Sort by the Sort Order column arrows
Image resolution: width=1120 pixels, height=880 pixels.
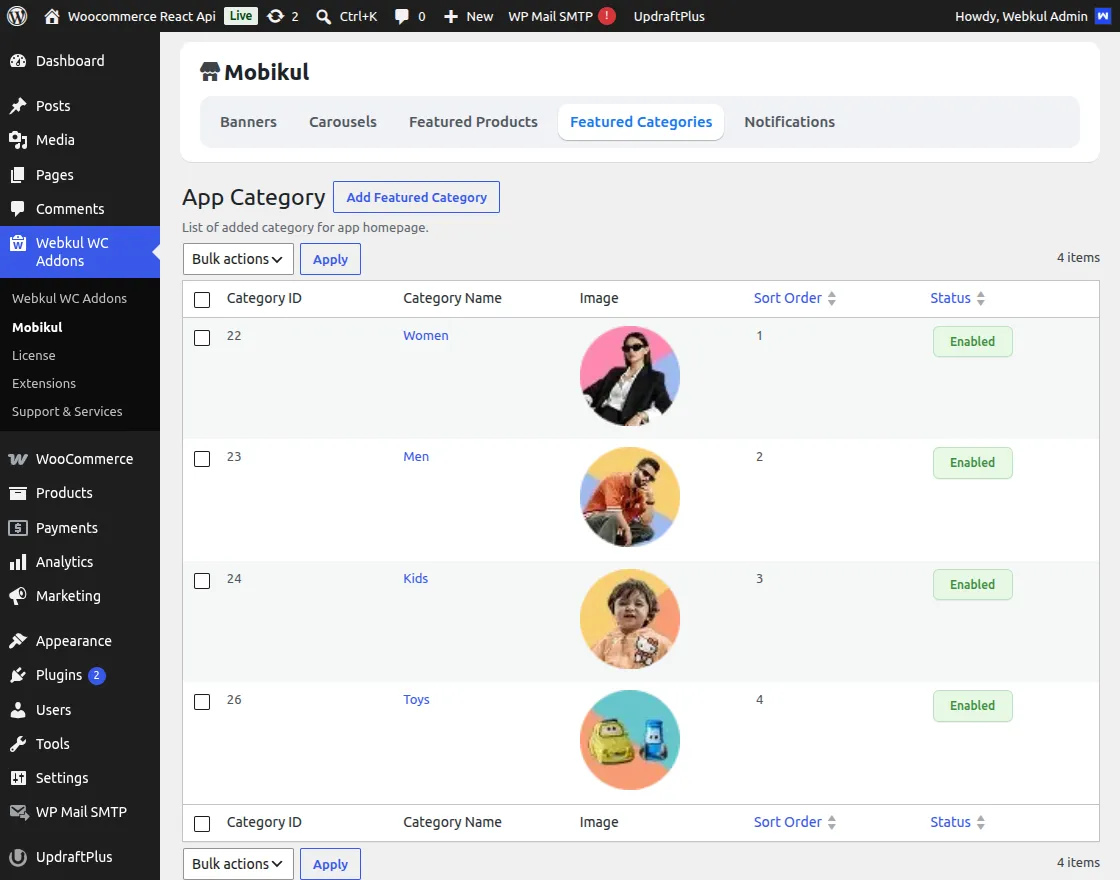click(831, 299)
